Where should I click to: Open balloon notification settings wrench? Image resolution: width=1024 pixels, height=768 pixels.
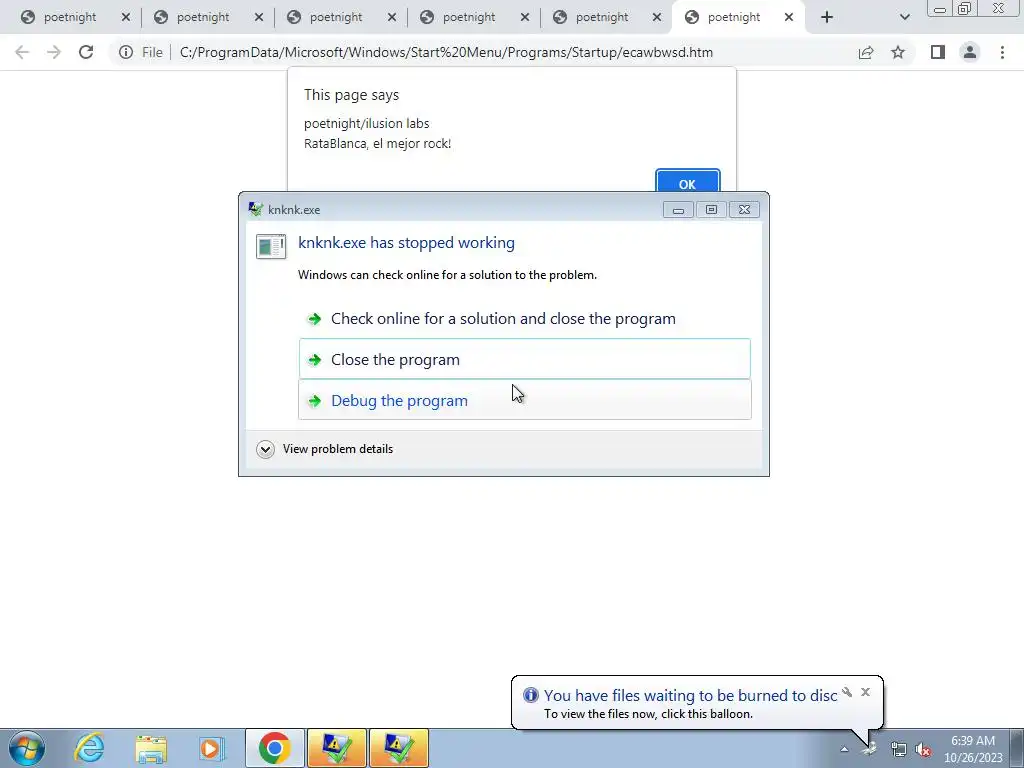coord(847,692)
